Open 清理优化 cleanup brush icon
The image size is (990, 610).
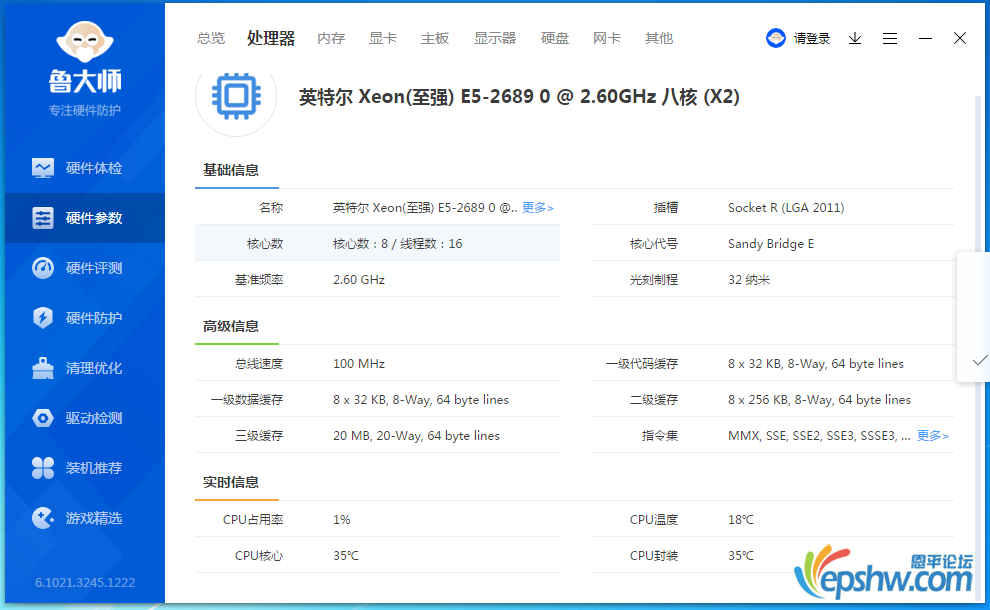(x=43, y=368)
